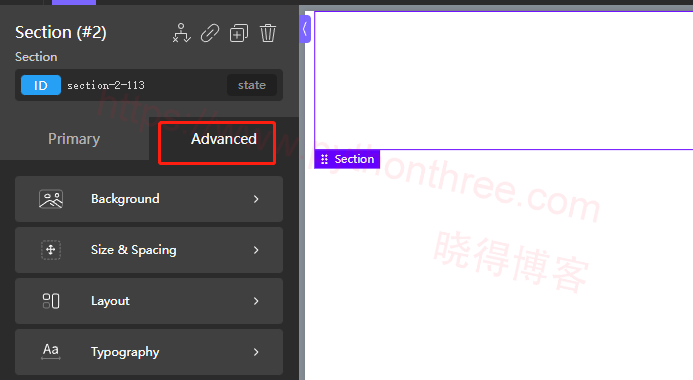Expand the Size & Spacing chevron
The image size is (693, 380).
[x=256, y=250]
